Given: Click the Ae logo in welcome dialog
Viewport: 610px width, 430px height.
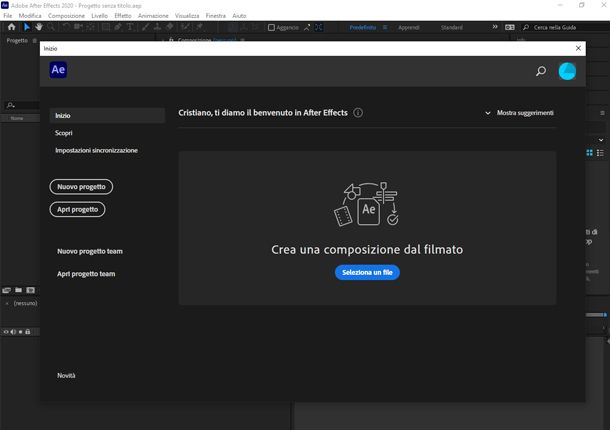Looking at the screenshot, I should point(58,70).
